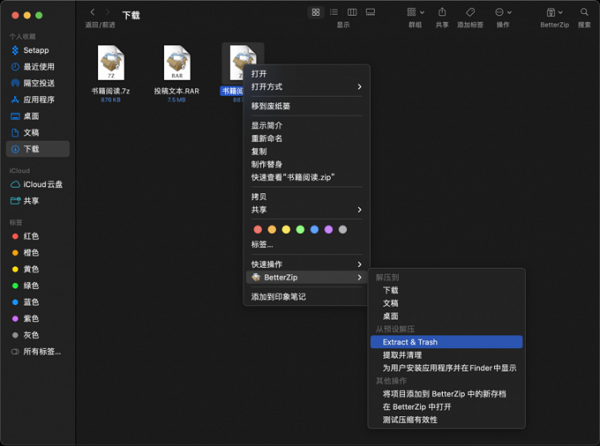Click the Share toolbar icon
This screenshot has width=600, height=446.
[442, 12]
